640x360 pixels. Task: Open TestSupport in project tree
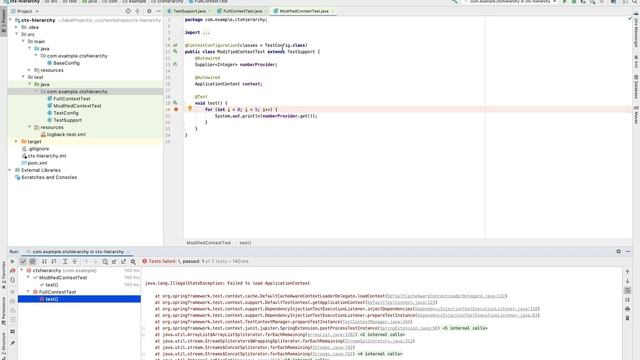pos(67,120)
